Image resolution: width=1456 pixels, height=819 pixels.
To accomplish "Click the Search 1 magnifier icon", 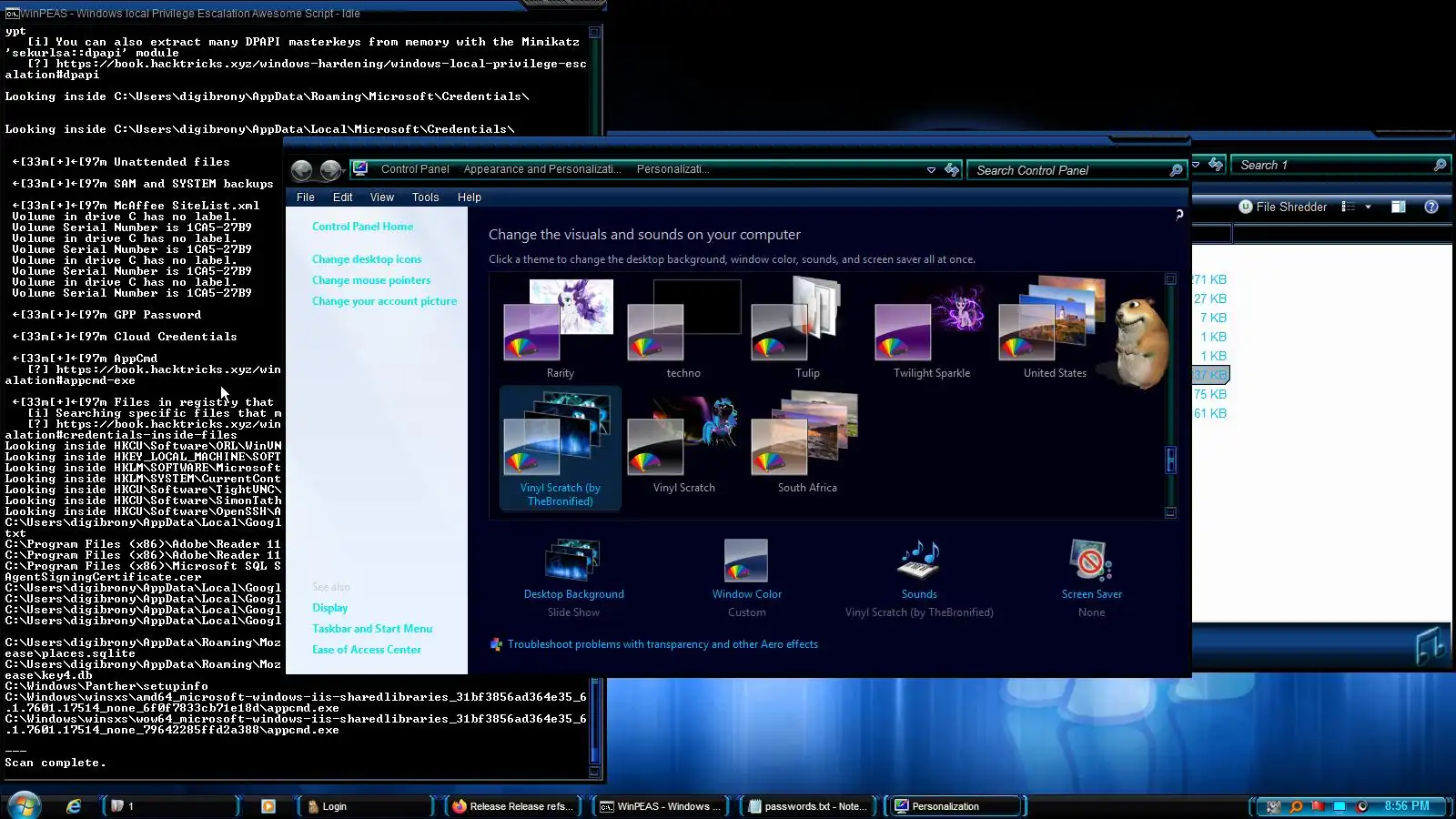I will (1440, 165).
